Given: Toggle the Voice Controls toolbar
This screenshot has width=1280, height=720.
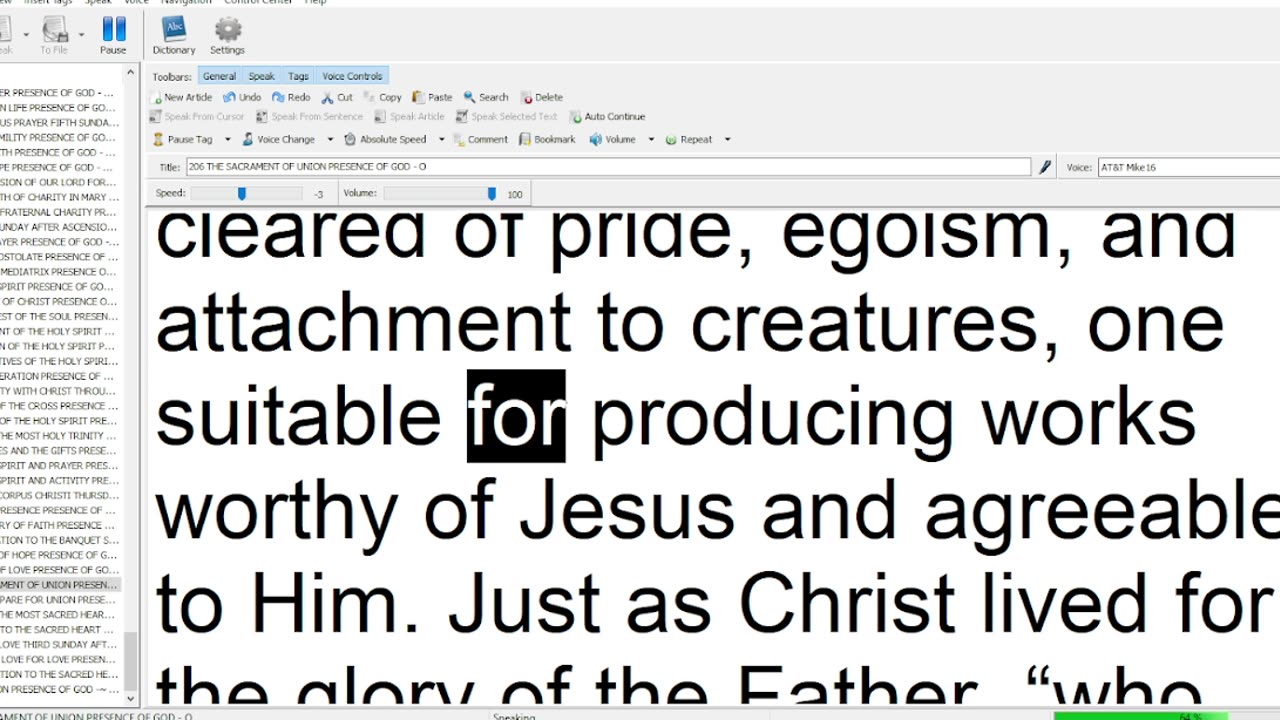Looking at the screenshot, I should coord(352,76).
